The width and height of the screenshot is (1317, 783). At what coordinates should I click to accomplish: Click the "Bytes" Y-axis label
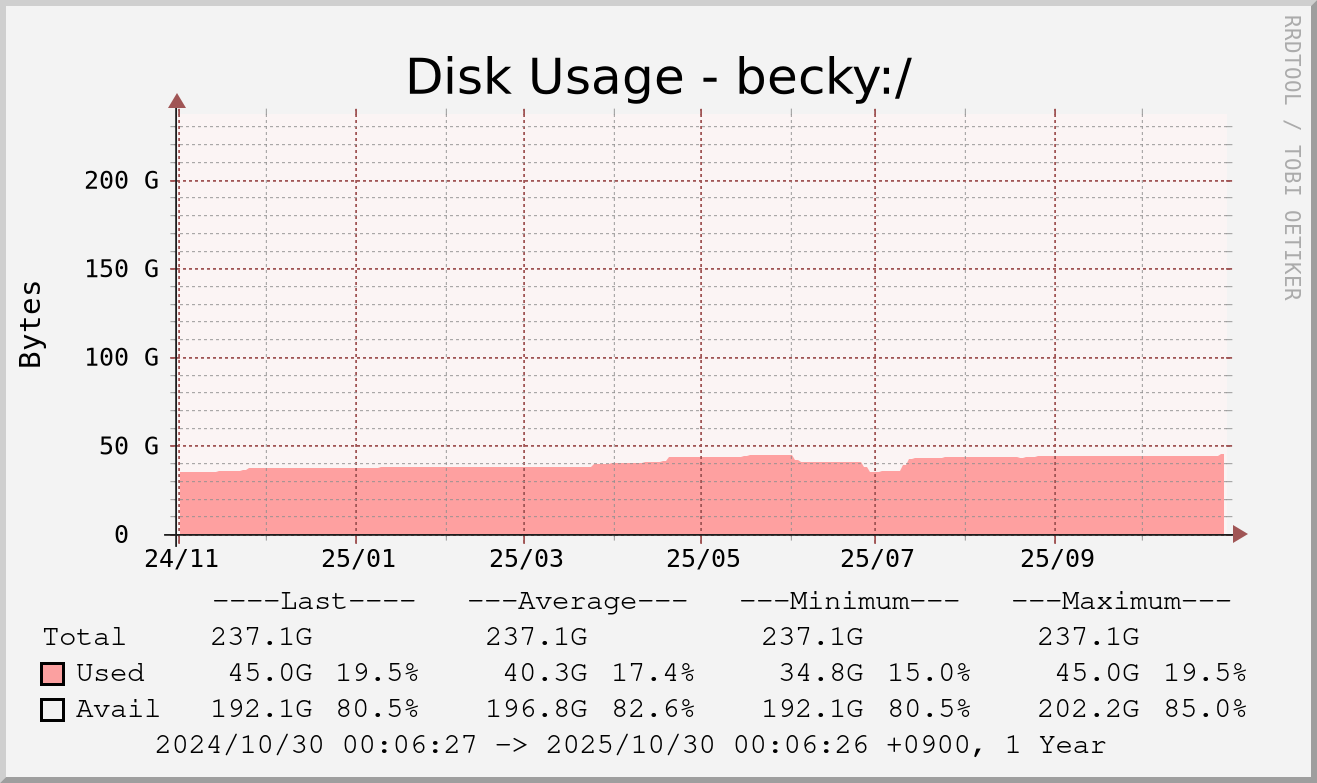(31, 324)
